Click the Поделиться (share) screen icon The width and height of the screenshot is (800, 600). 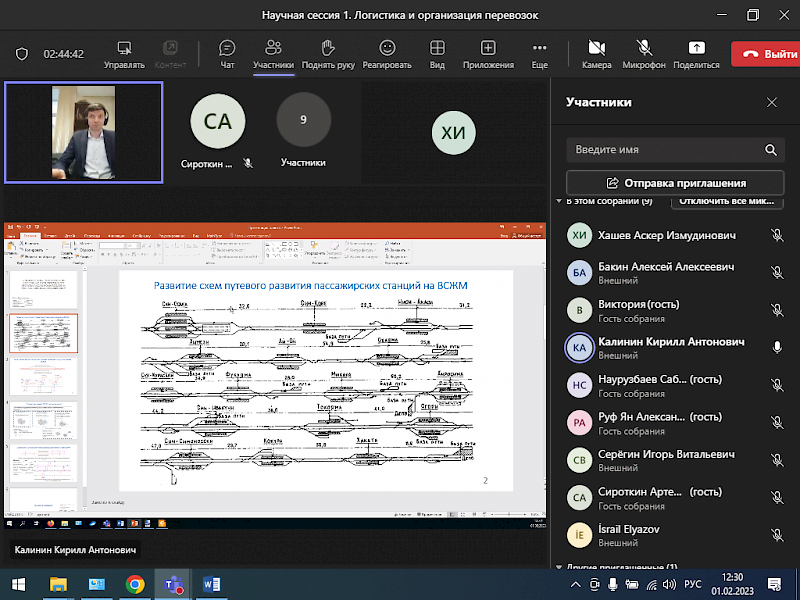[696, 49]
